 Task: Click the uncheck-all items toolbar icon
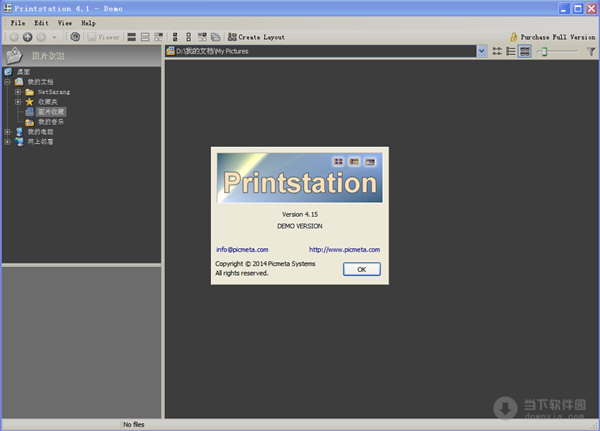188,37
